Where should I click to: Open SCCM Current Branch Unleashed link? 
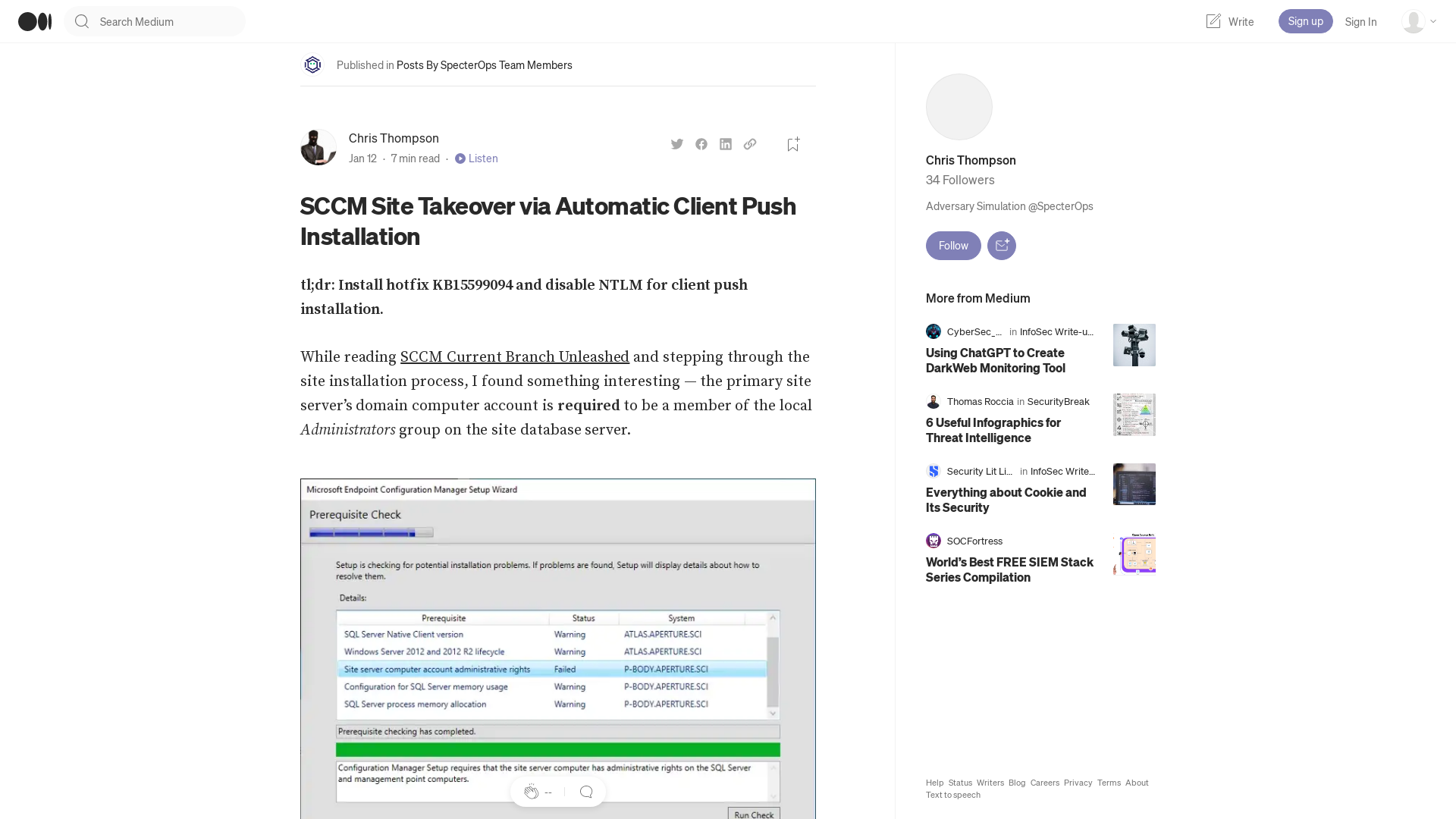(x=514, y=357)
